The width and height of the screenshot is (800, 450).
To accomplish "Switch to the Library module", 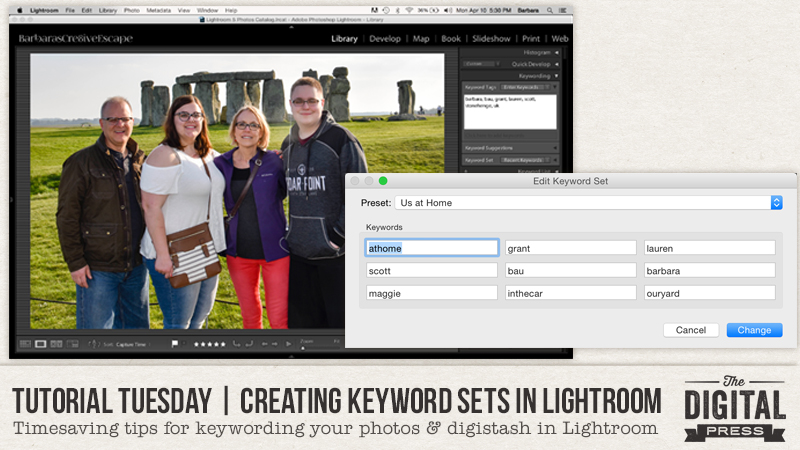I will (x=344, y=39).
